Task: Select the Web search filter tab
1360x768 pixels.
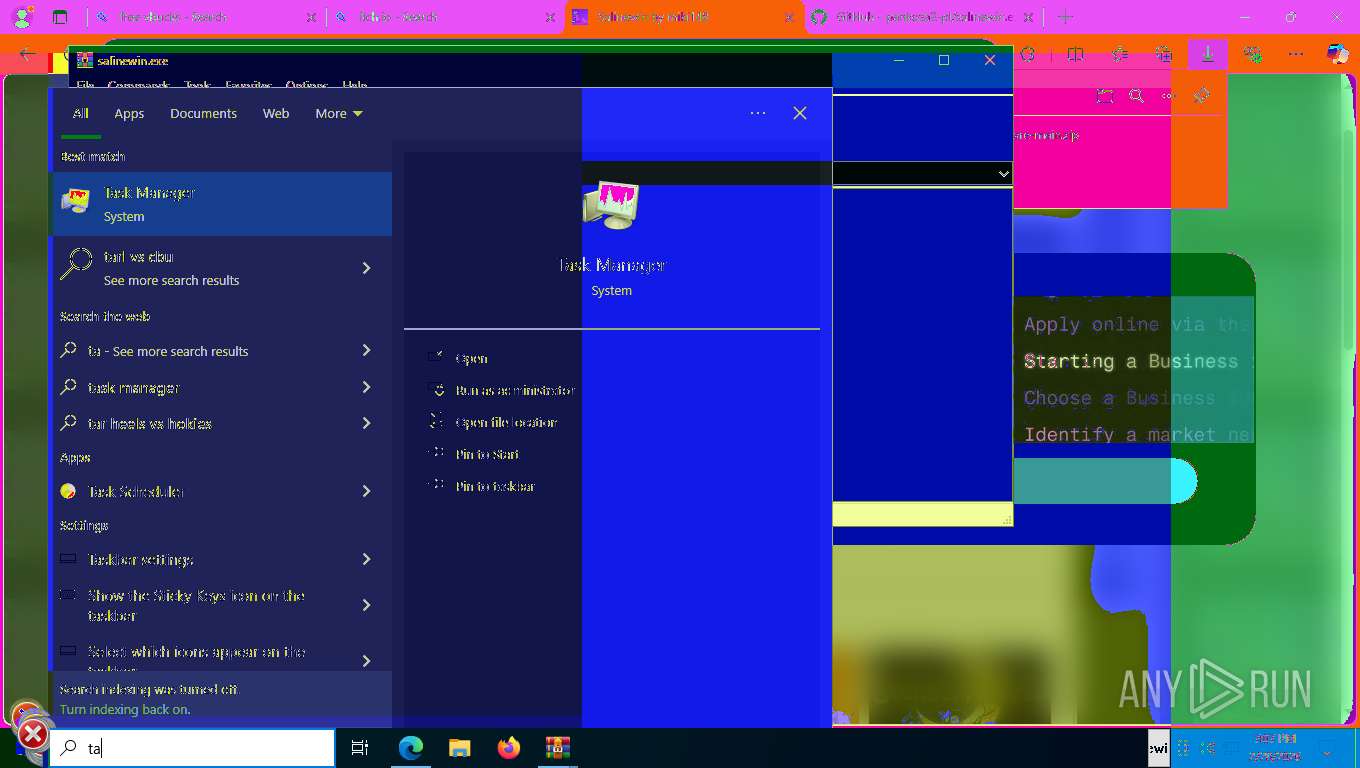Action: pyautogui.click(x=276, y=113)
